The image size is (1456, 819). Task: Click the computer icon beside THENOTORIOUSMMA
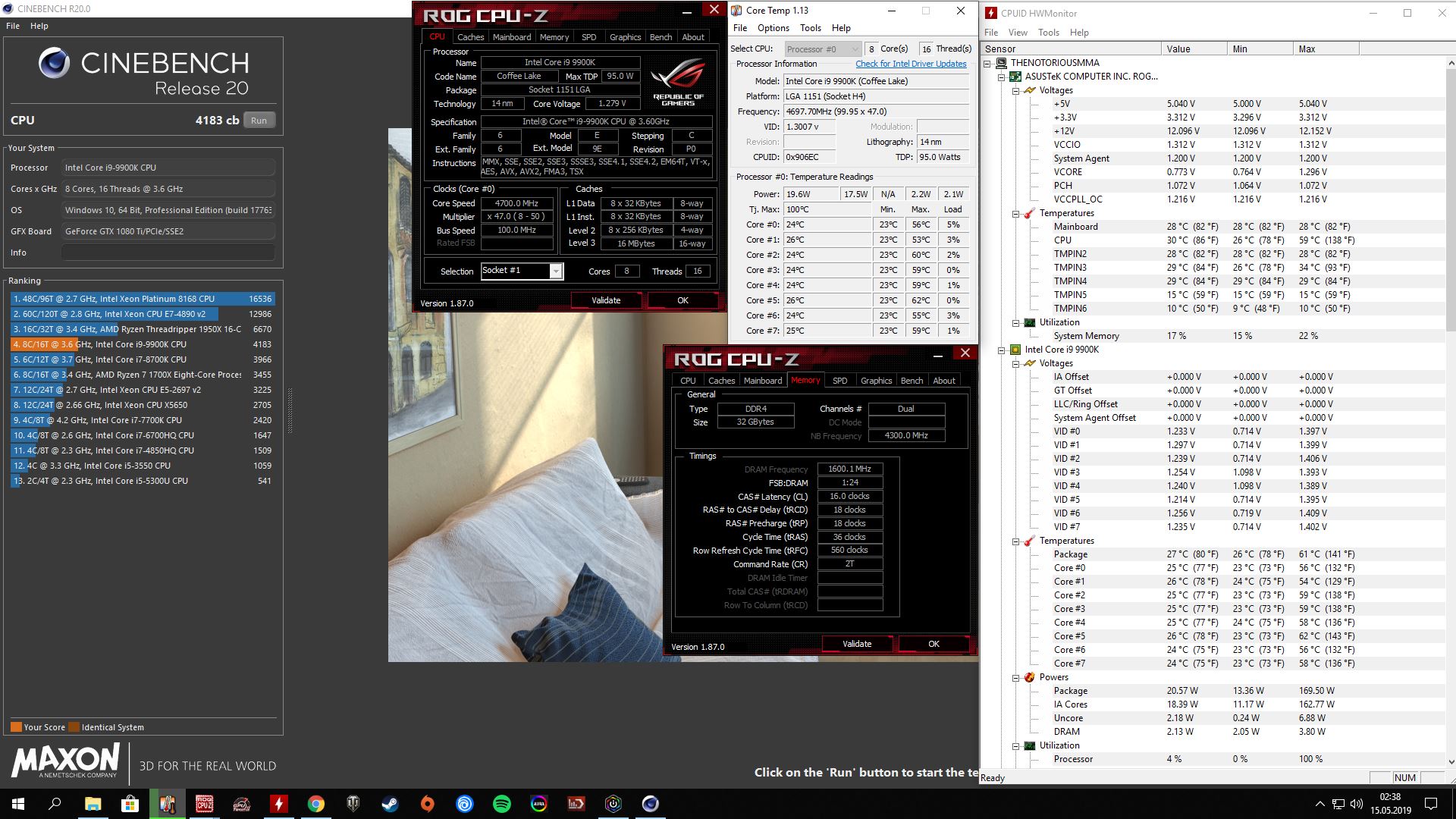[1001, 63]
